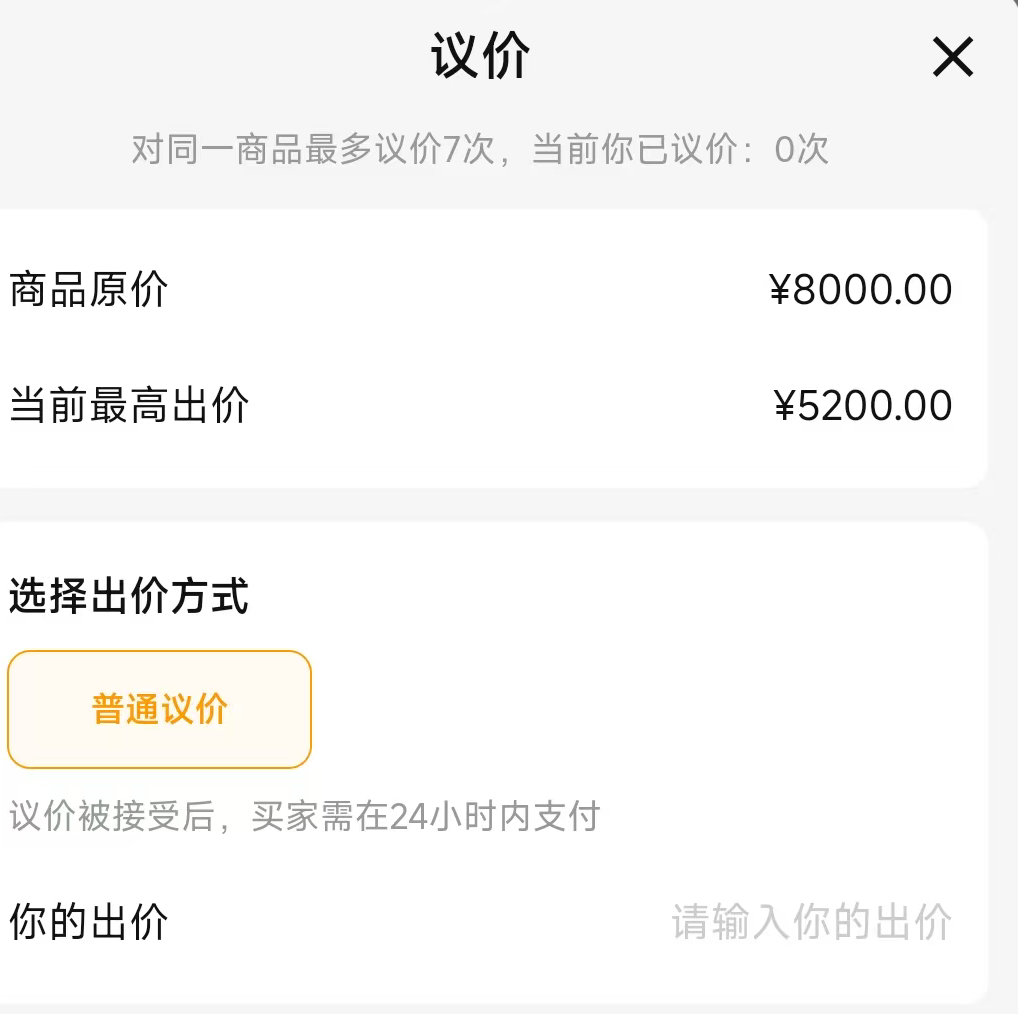The image size is (1018, 1014).
Task: Click the 0次 bargain count number
Action: [x=801, y=150]
